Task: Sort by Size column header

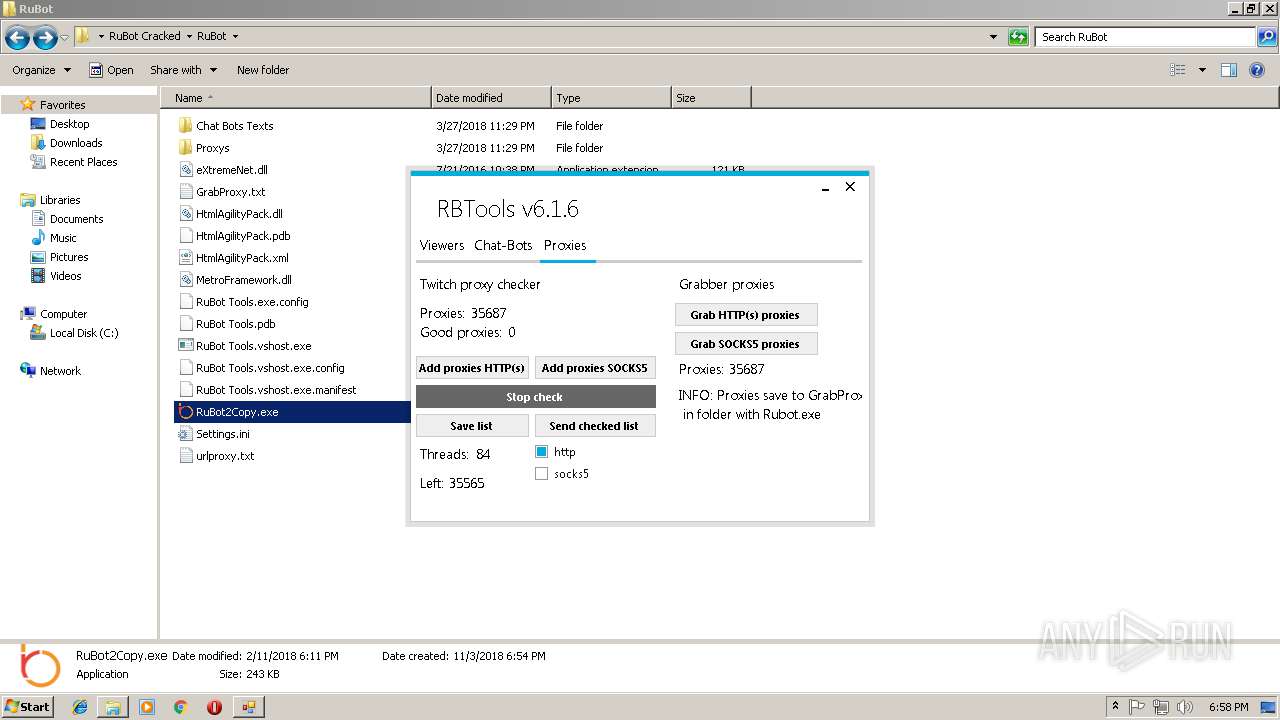Action: [x=711, y=98]
